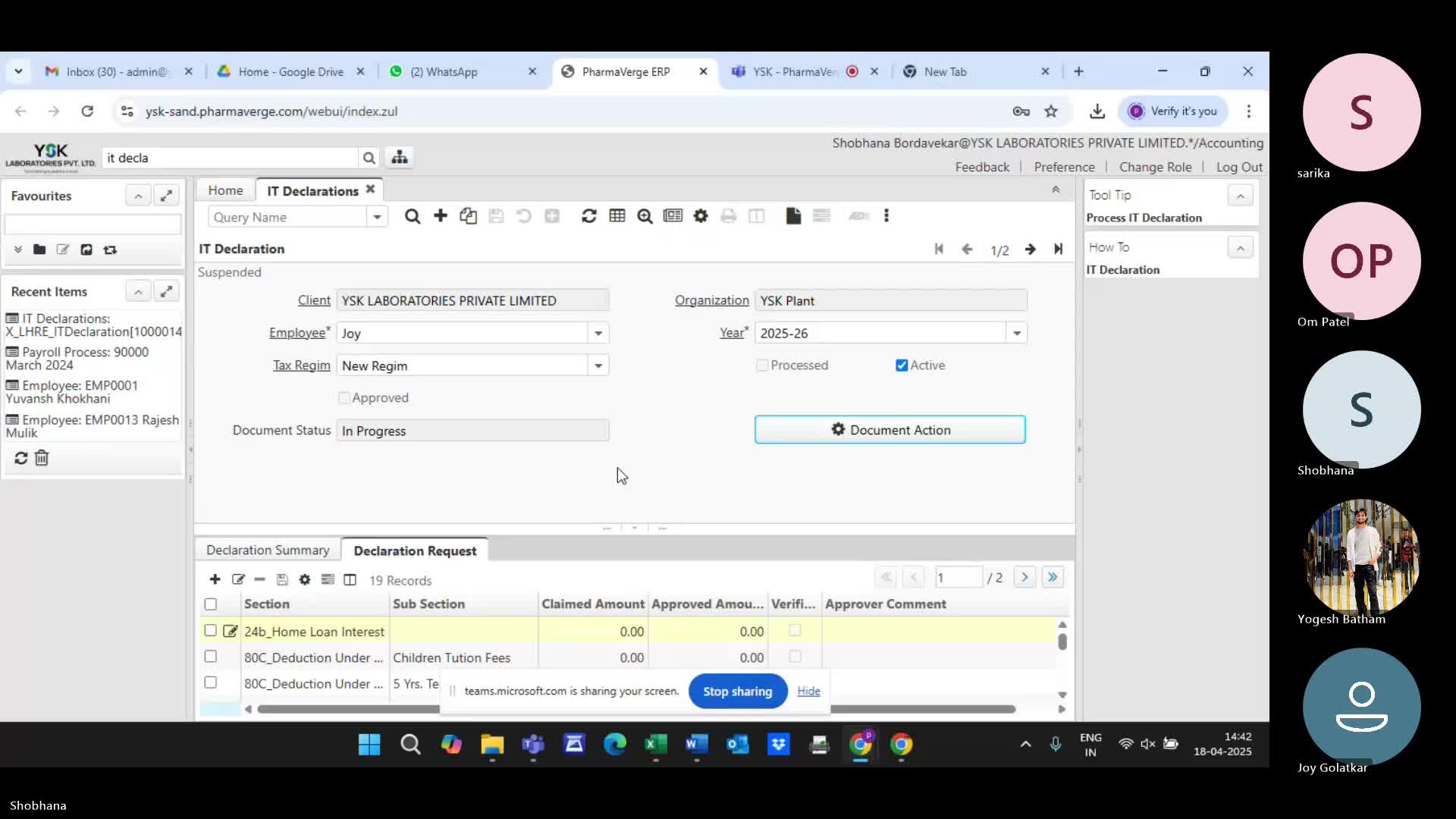1456x819 pixels.
Task: Open the Employee dropdown
Action: (598, 333)
